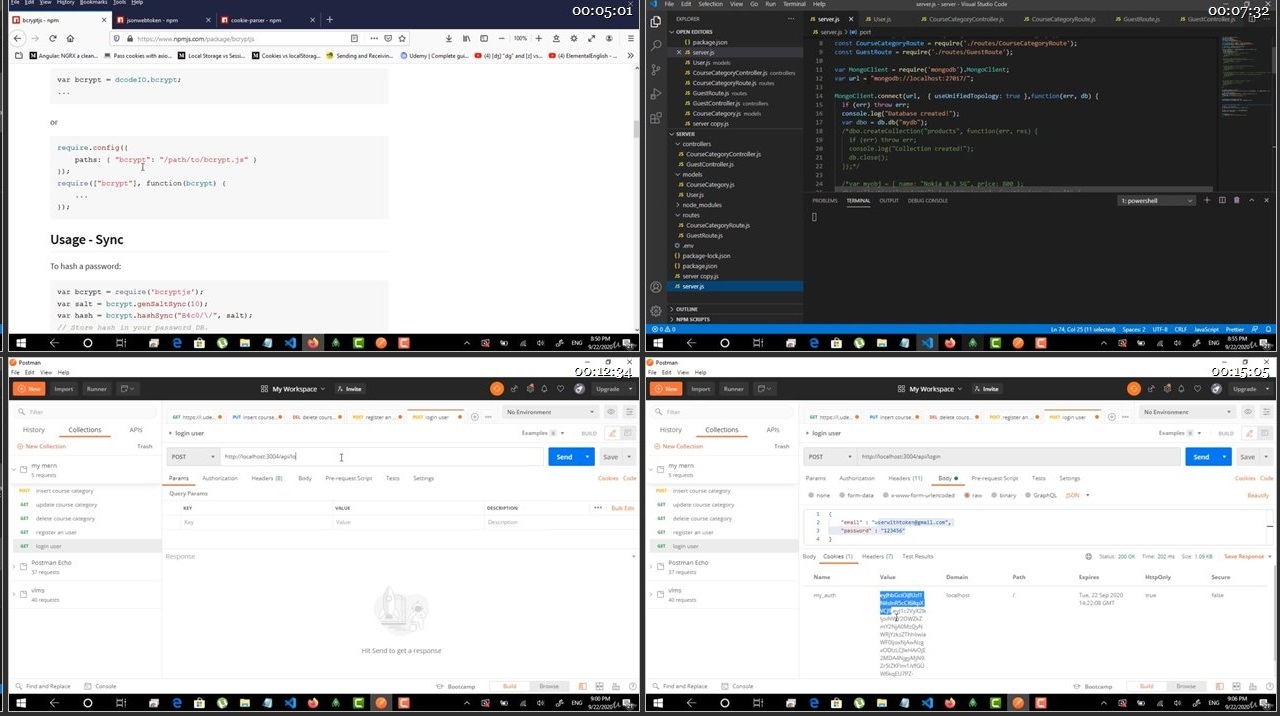Click Bulk Edit in Postman query params
This screenshot has height=716, width=1280.
(623, 508)
